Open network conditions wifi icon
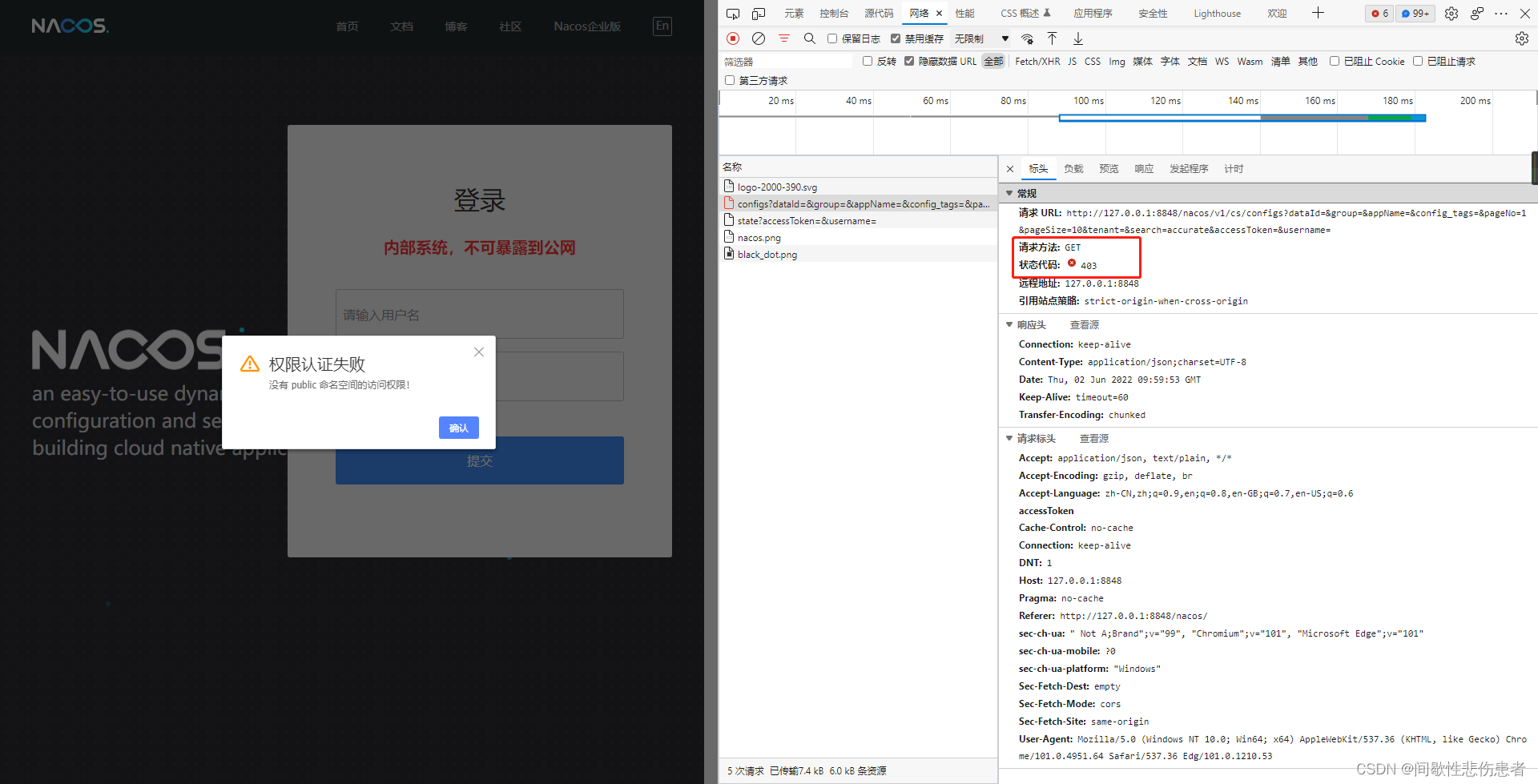 [x=1028, y=38]
